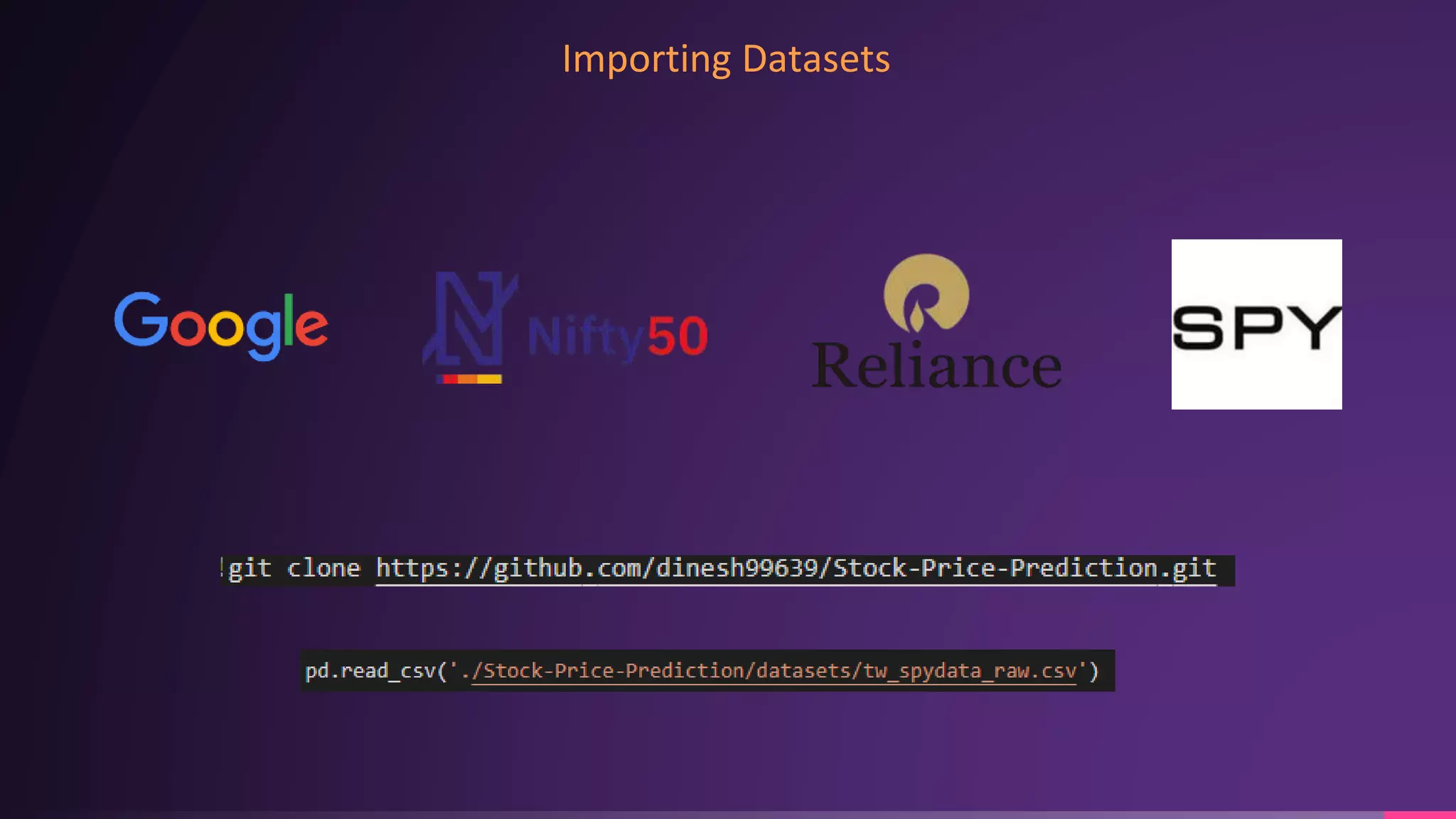Screen dimensions: 1456x819
Task: Click the pink progress segment at bottom right
Action: coord(1419,815)
